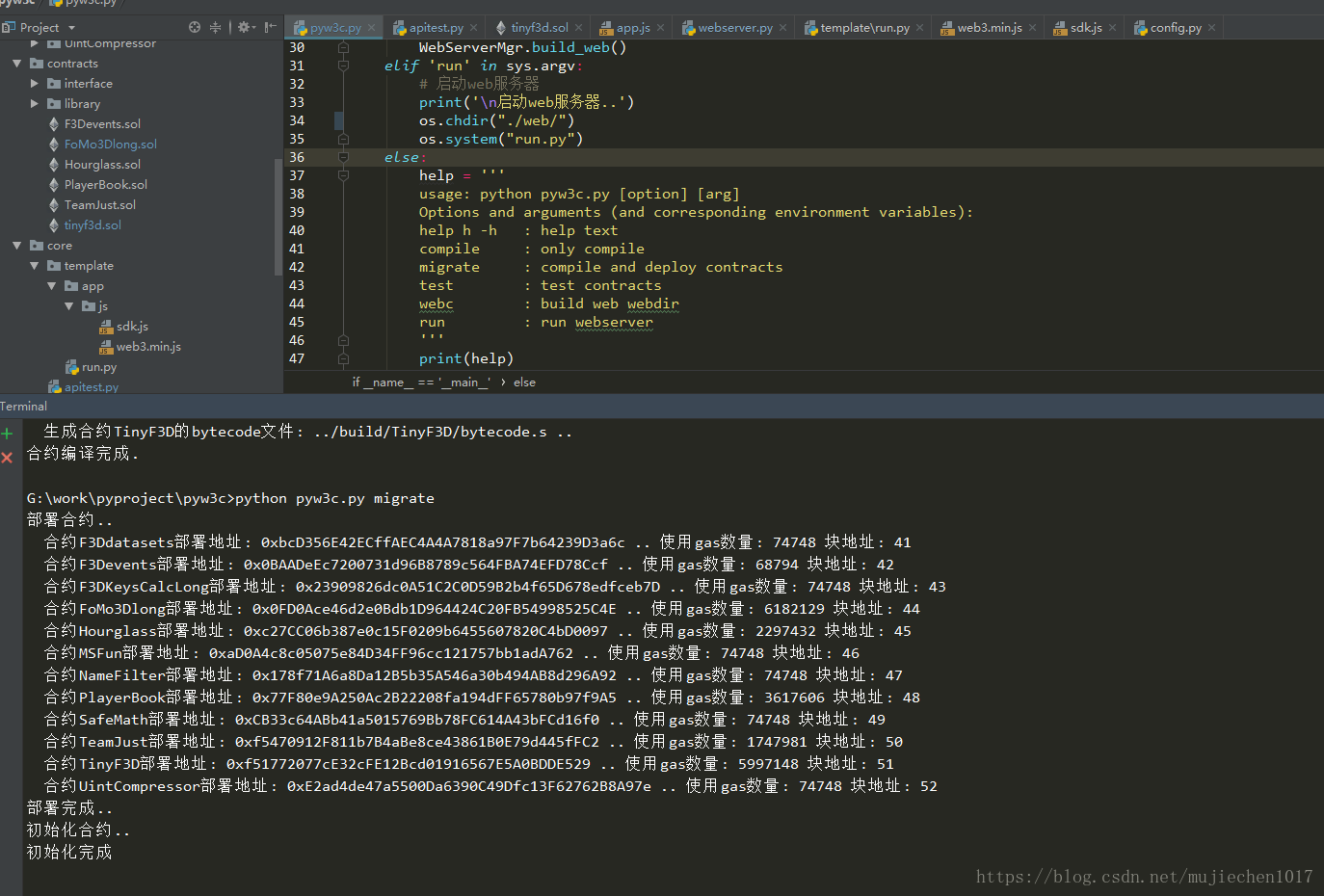Close the web3.min.js tab
The height and width of the screenshot is (896, 1324).
pos(1032,28)
